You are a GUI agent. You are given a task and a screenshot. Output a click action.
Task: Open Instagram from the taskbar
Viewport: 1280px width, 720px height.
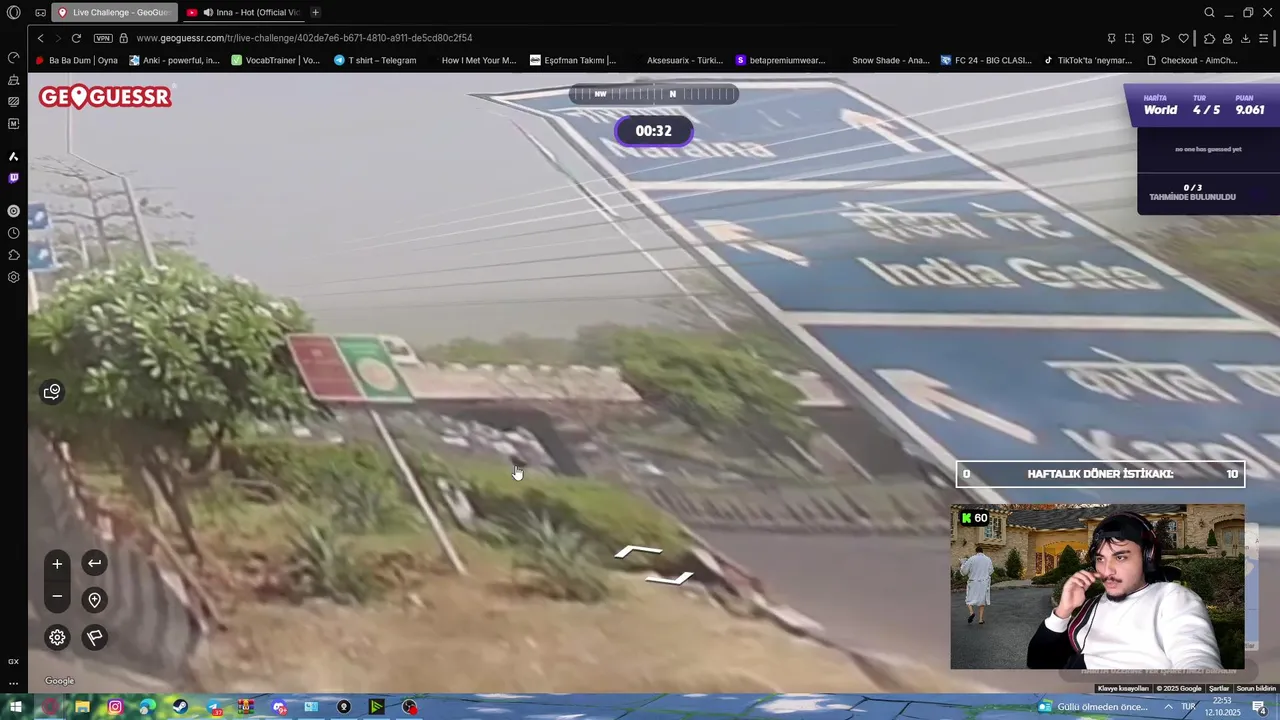115,707
